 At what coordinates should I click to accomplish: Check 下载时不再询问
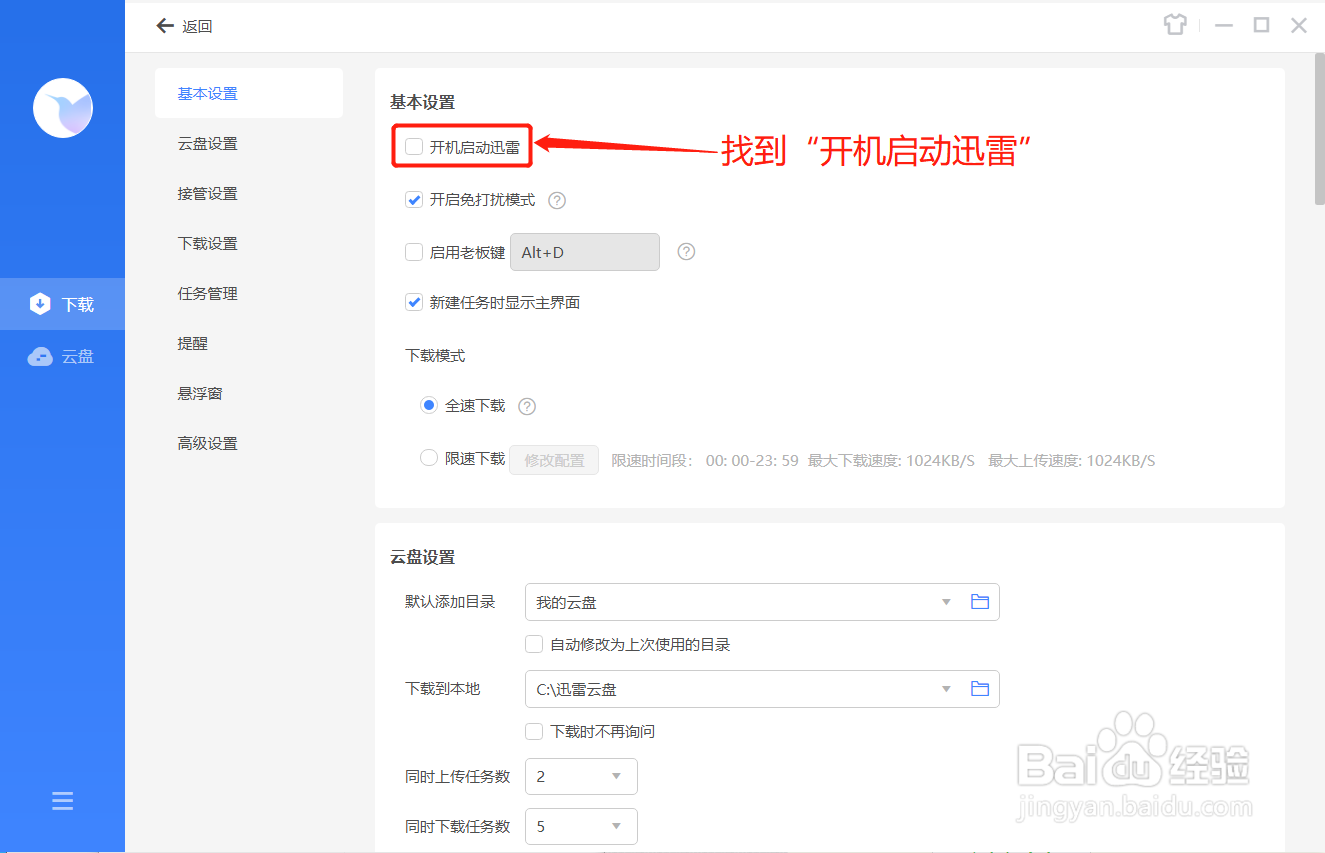point(534,732)
